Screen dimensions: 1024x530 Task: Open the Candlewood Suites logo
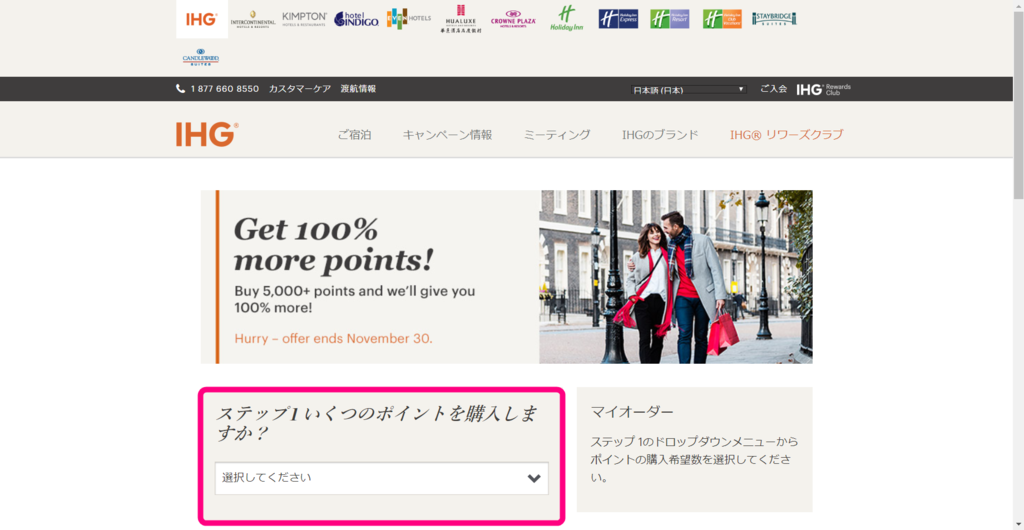200,57
